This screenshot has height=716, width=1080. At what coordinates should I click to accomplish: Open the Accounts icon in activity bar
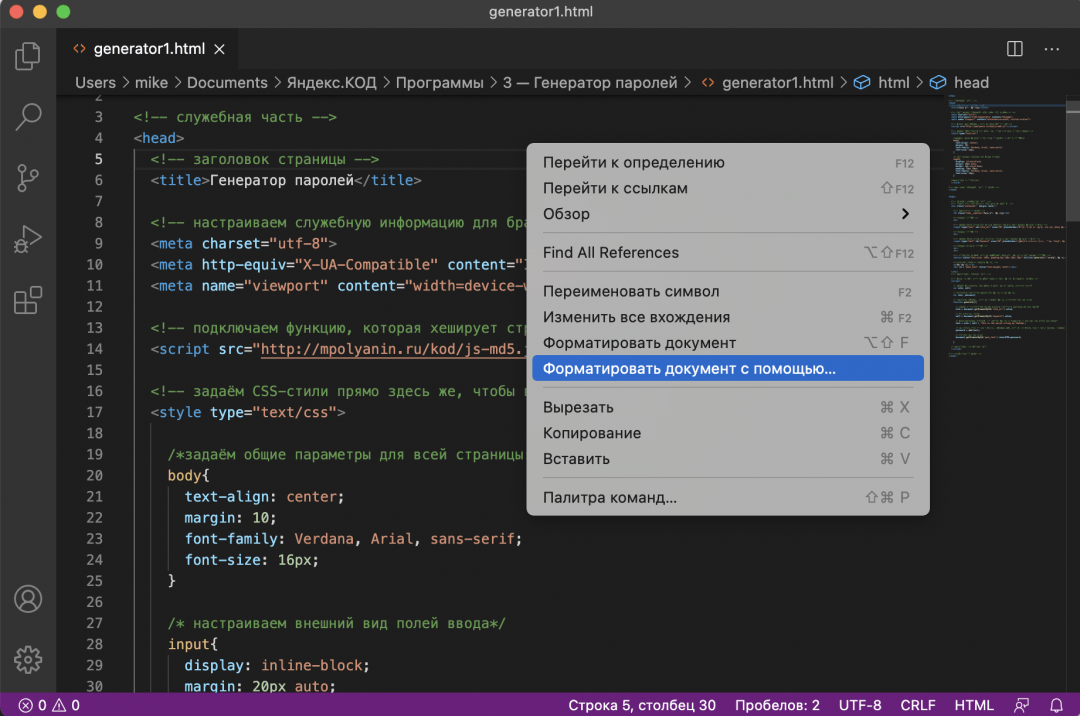[28, 598]
